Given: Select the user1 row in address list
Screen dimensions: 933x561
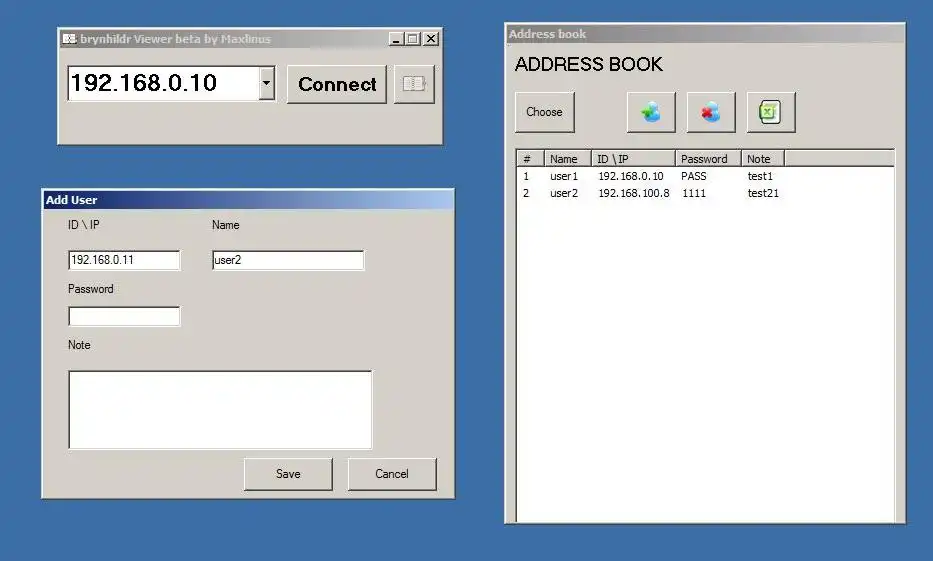Looking at the screenshot, I should tap(705, 176).
